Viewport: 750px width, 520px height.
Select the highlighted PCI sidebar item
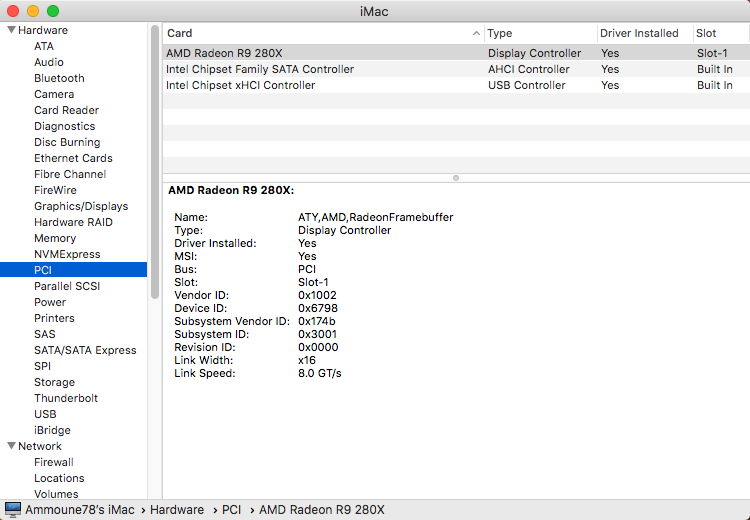click(x=73, y=270)
